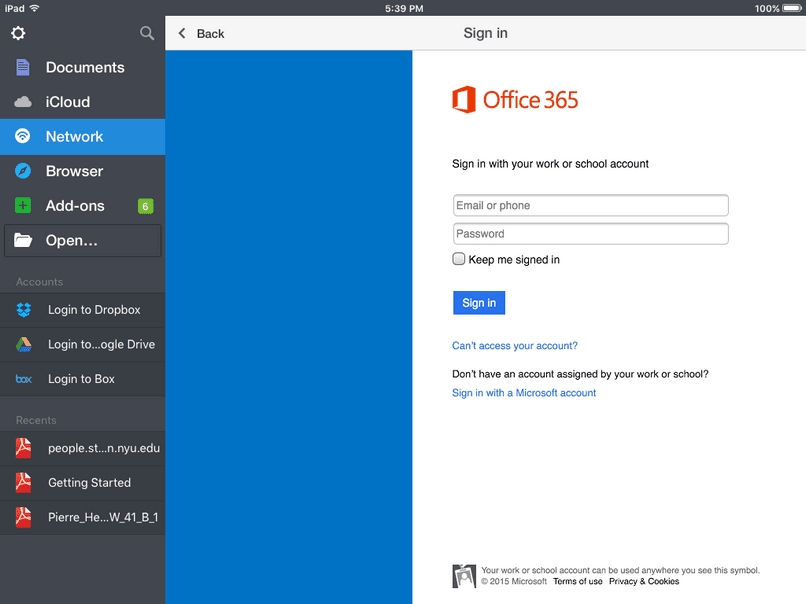This screenshot has width=806, height=604.
Task: Open the settings gear icon
Action: 18,33
